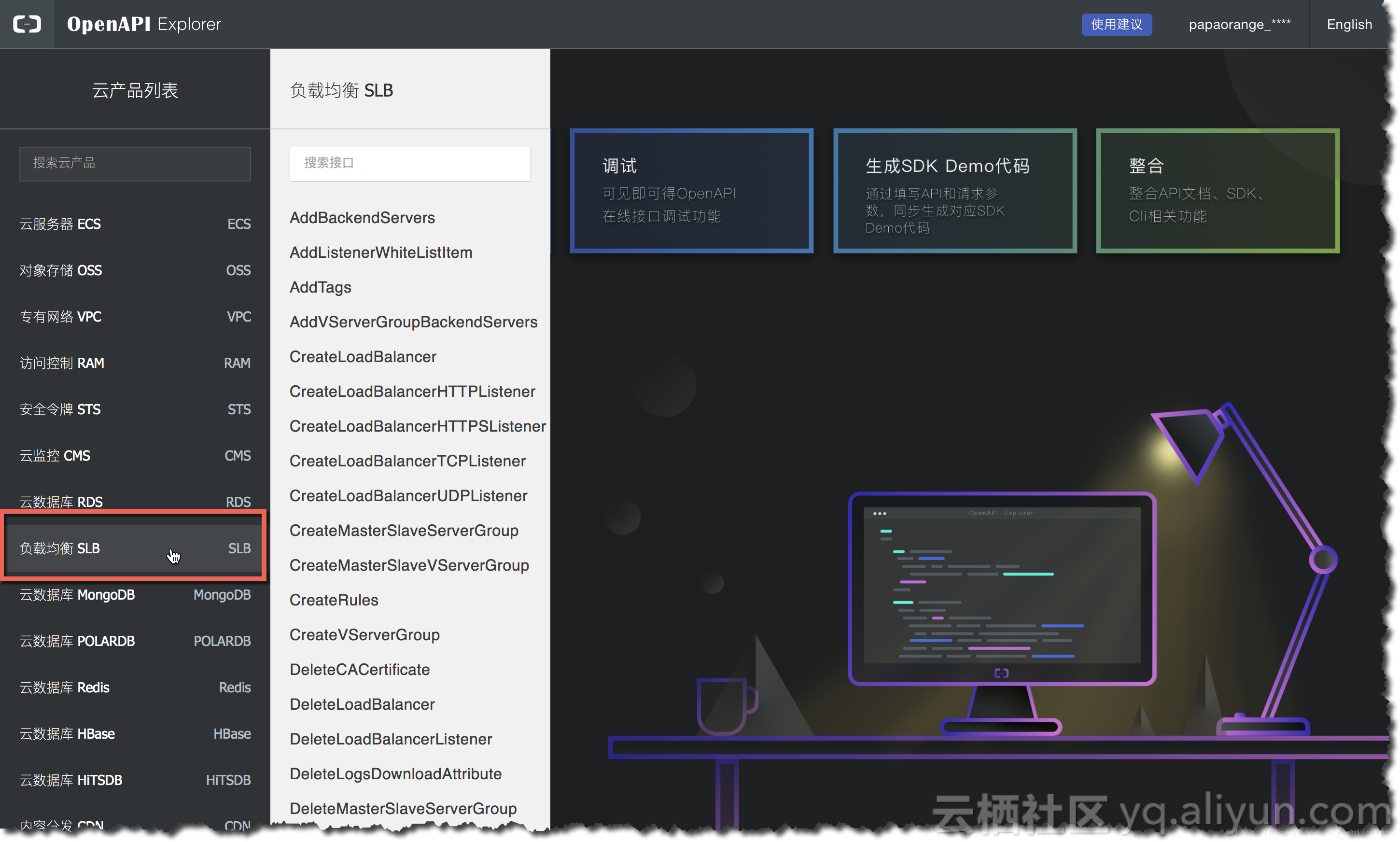Click the 整合 feature card
The height and width of the screenshot is (842, 1400).
point(1218,191)
